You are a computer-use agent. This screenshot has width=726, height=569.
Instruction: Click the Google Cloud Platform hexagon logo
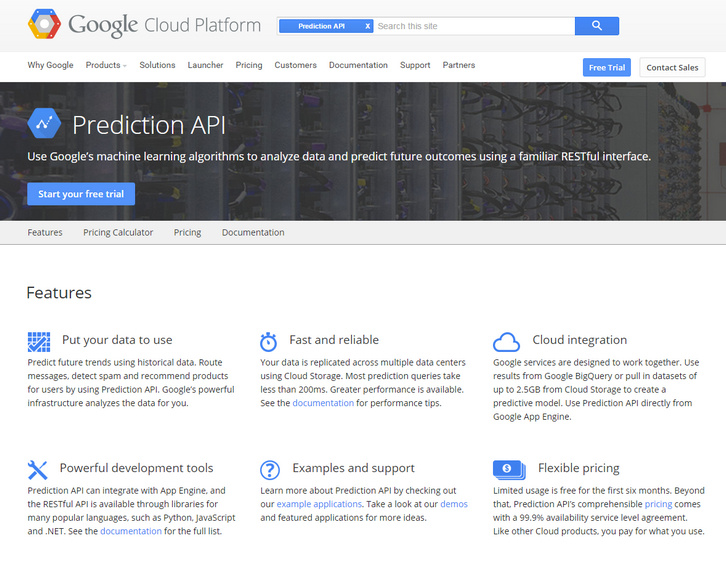pyautogui.click(x=44, y=24)
